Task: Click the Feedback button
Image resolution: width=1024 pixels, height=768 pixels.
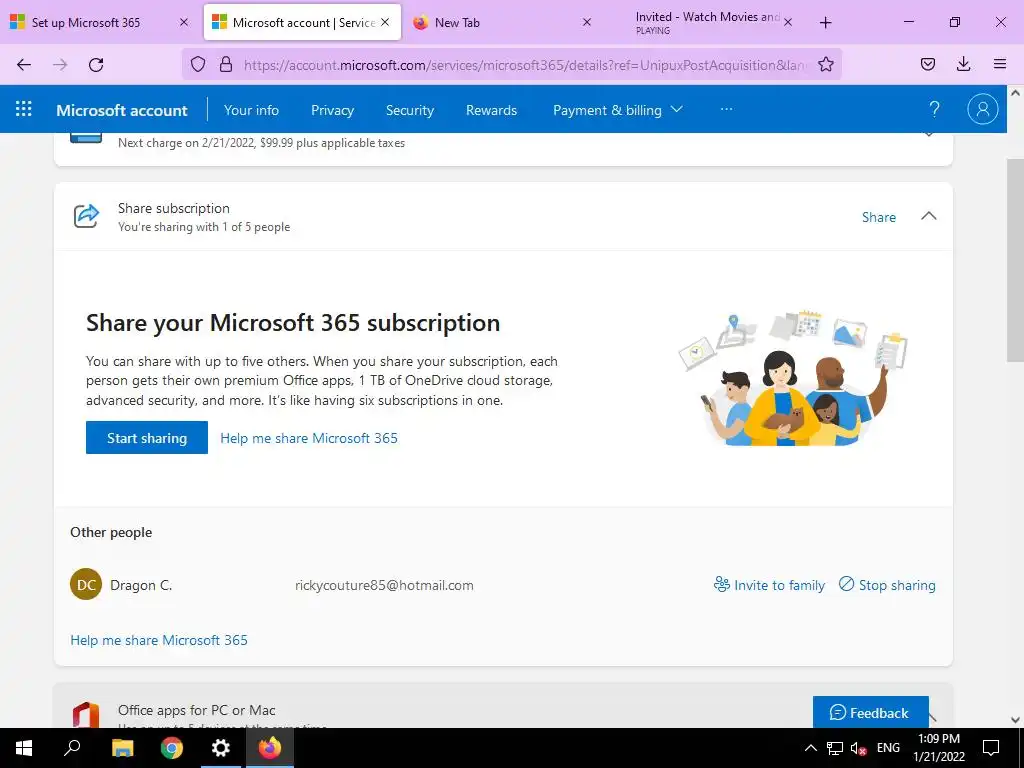Action: point(871,712)
